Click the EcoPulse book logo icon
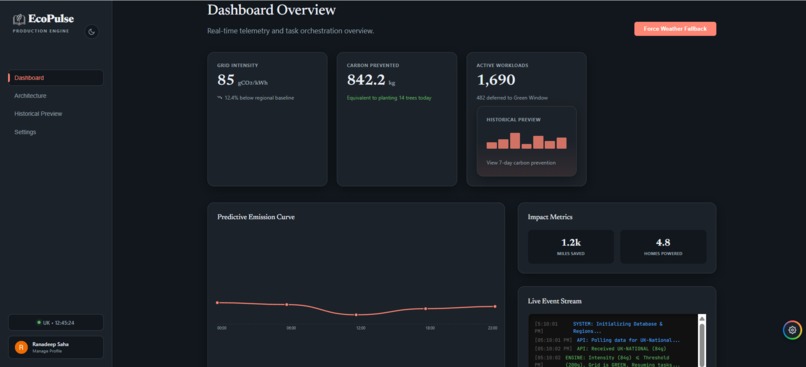This screenshot has width=806, height=367. pyautogui.click(x=19, y=20)
